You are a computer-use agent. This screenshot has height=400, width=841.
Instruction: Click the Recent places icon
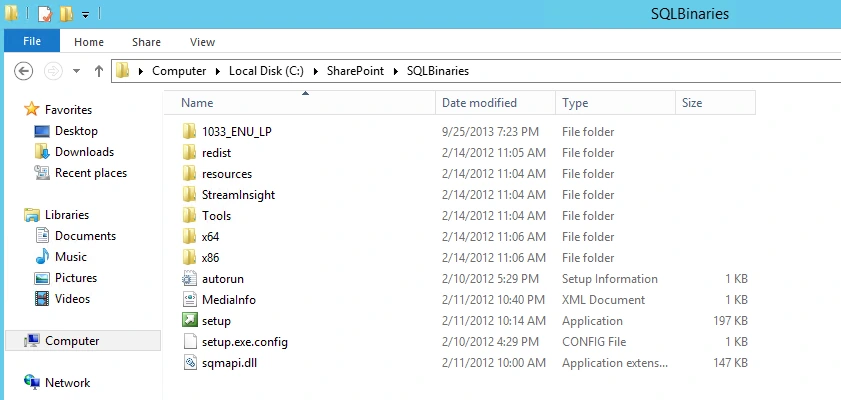point(42,173)
